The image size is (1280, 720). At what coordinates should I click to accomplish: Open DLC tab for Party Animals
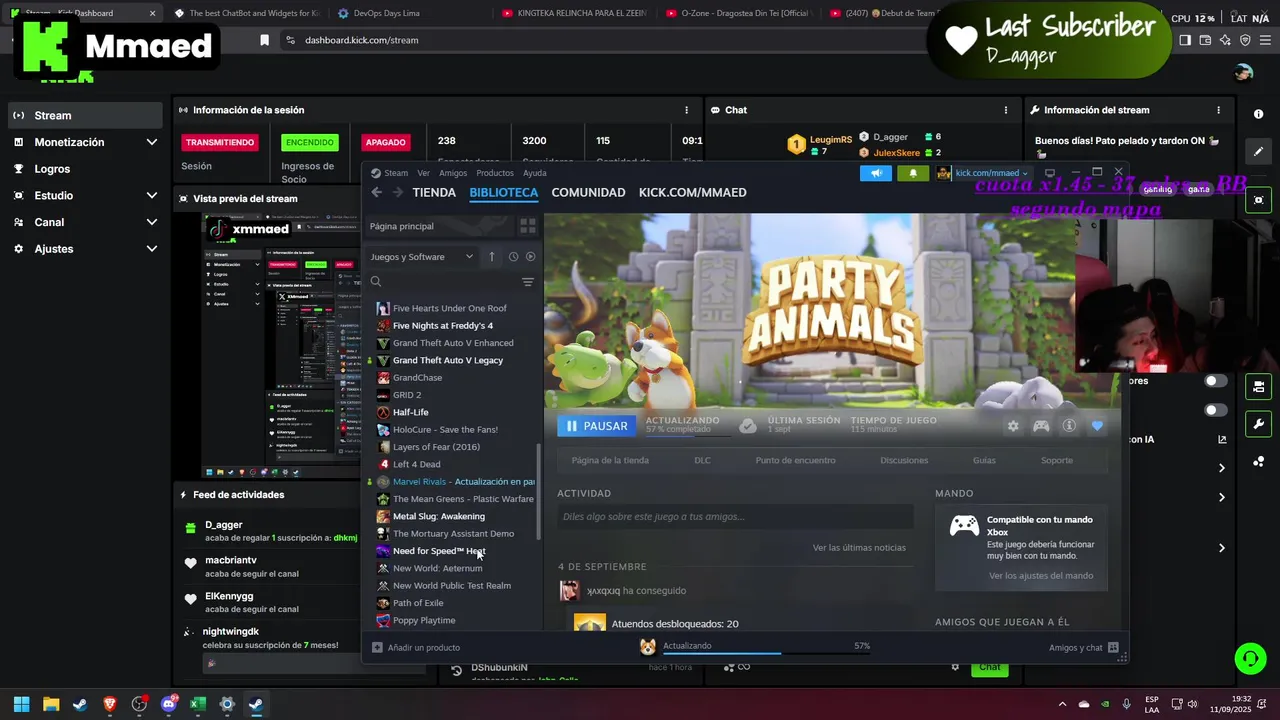702,460
